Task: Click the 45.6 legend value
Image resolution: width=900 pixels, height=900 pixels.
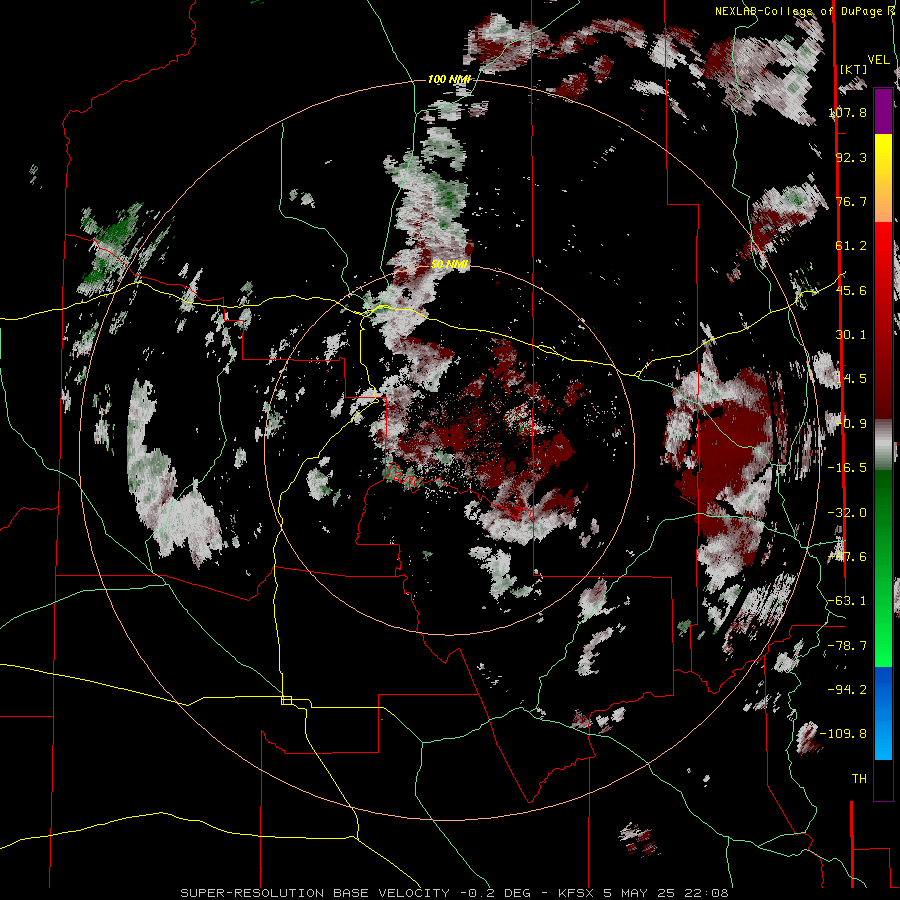Action: pyautogui.click(x=851, y=290)
